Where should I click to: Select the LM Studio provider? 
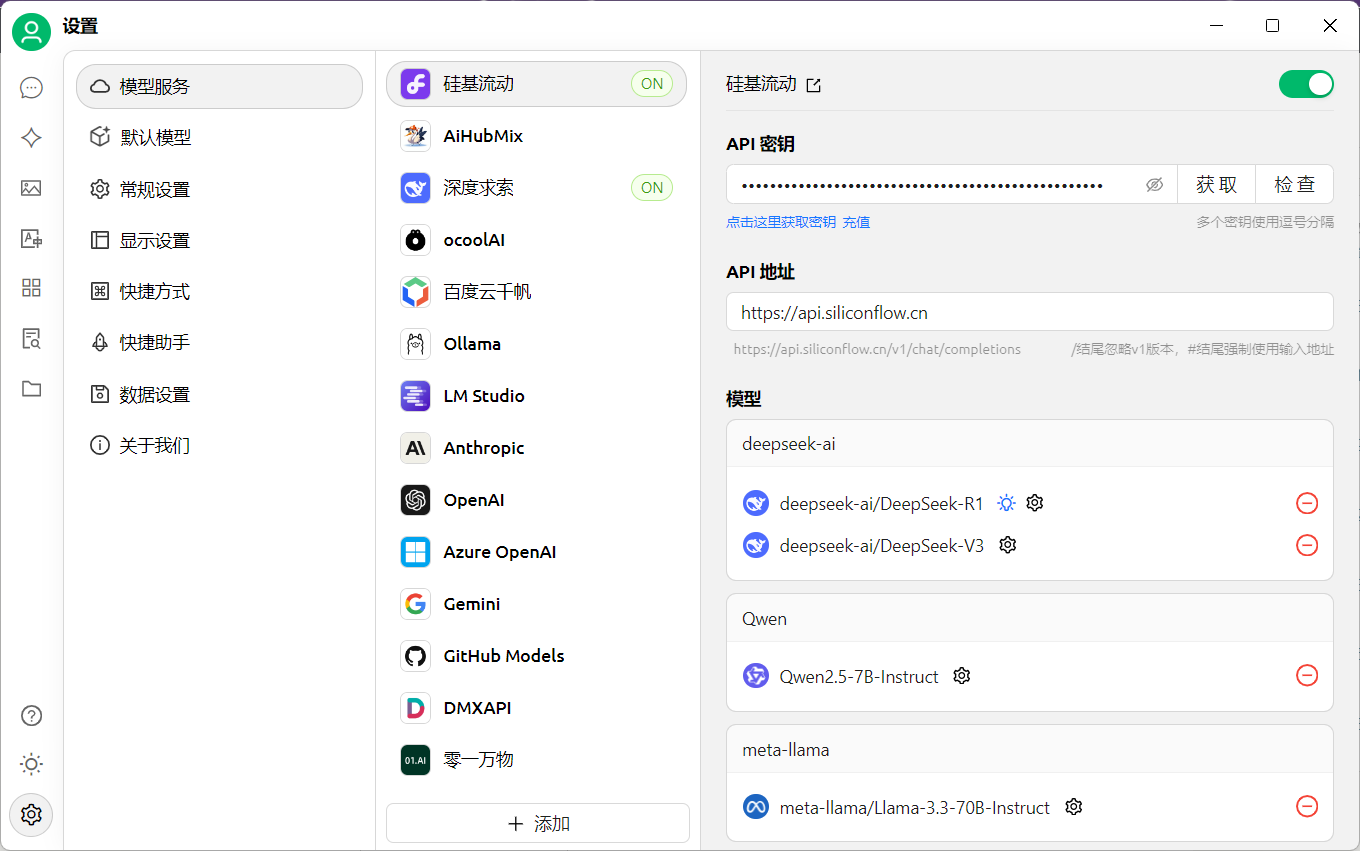(537, 396)
